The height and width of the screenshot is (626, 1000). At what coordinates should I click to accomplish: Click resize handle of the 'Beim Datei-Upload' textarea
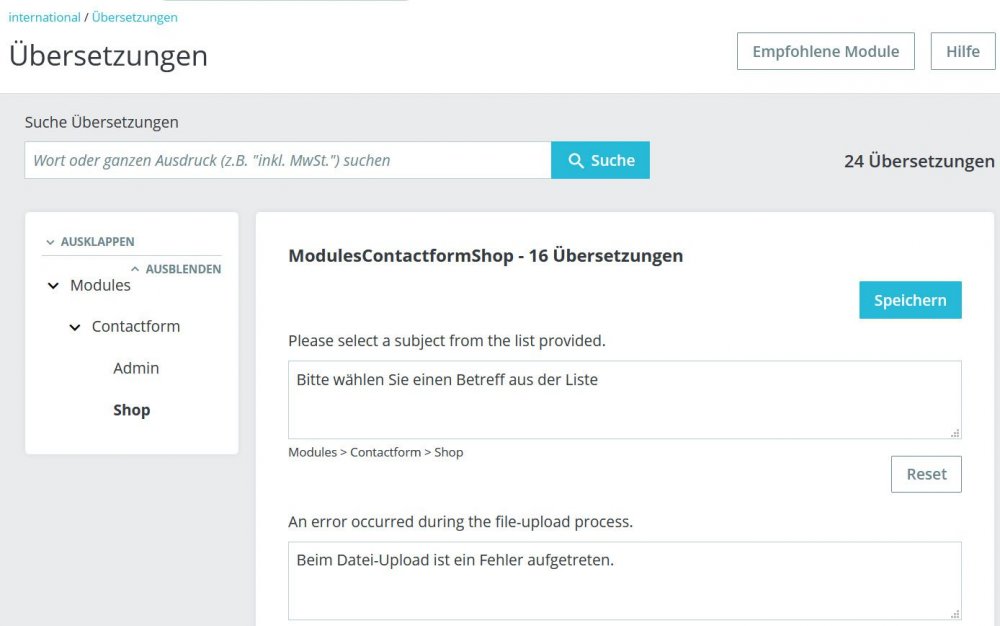pos(955,614)
